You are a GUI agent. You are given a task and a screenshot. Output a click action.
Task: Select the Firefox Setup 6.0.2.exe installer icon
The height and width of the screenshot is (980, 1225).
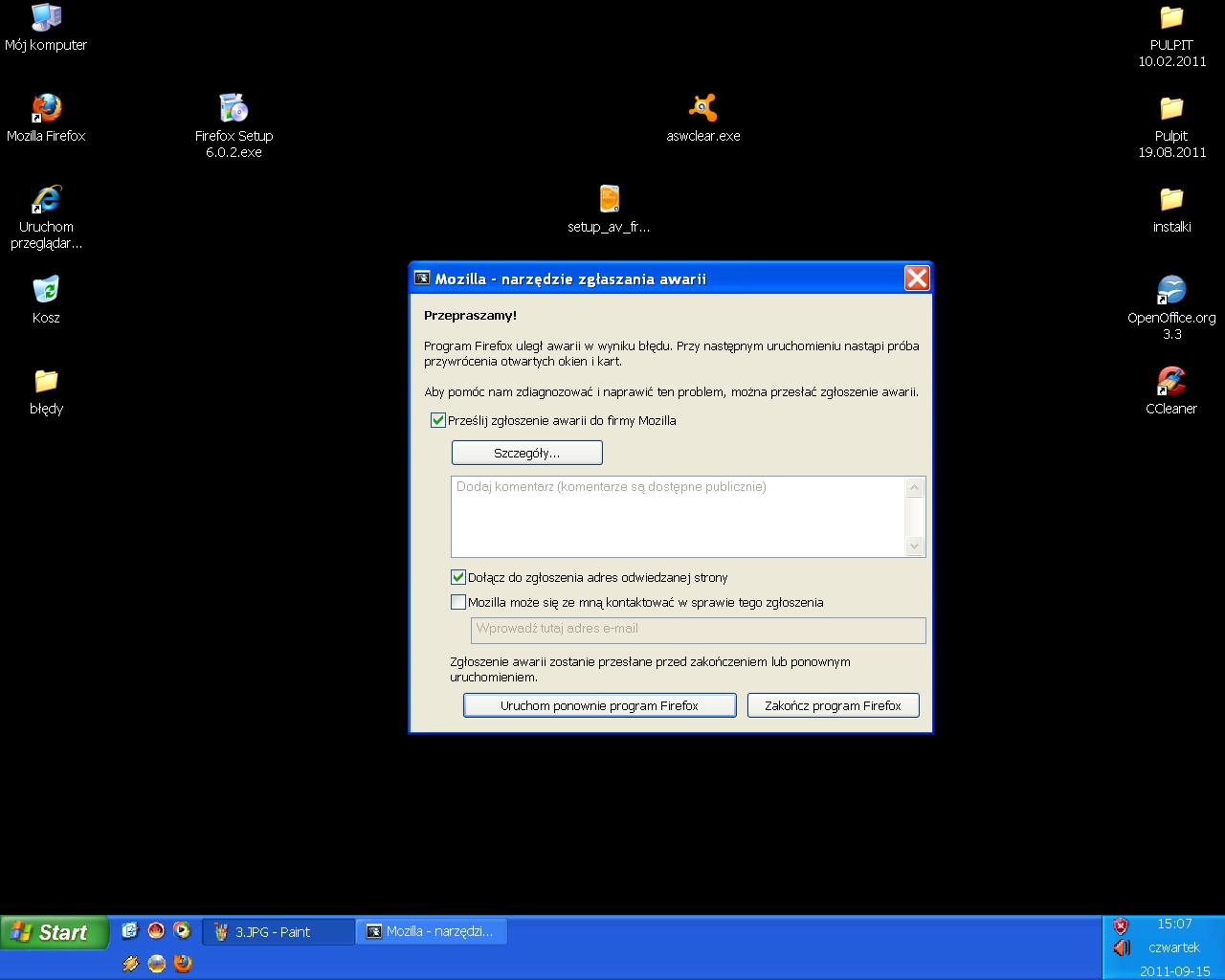[x=234, y=125]
